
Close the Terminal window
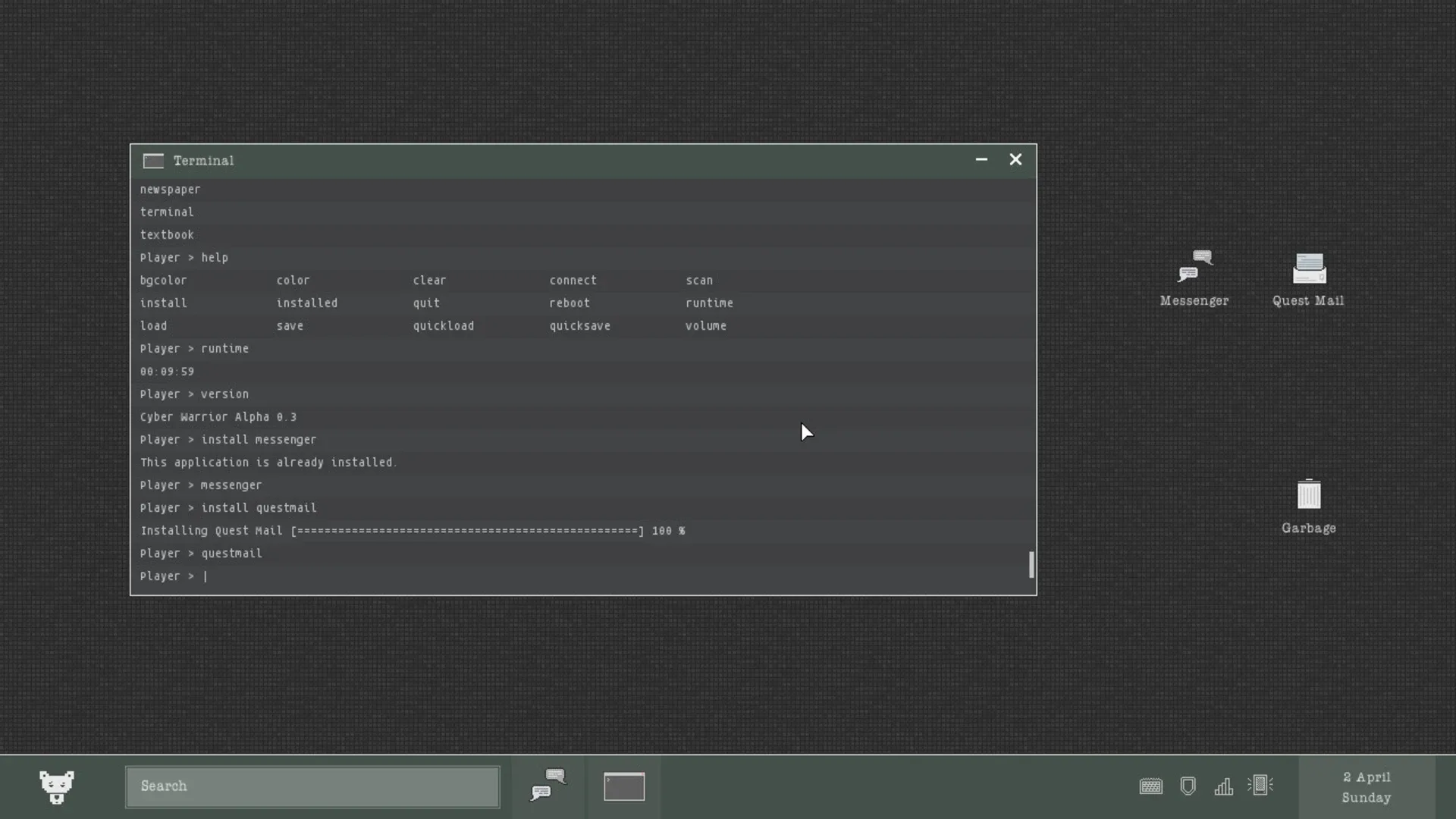click(1015, 159)
